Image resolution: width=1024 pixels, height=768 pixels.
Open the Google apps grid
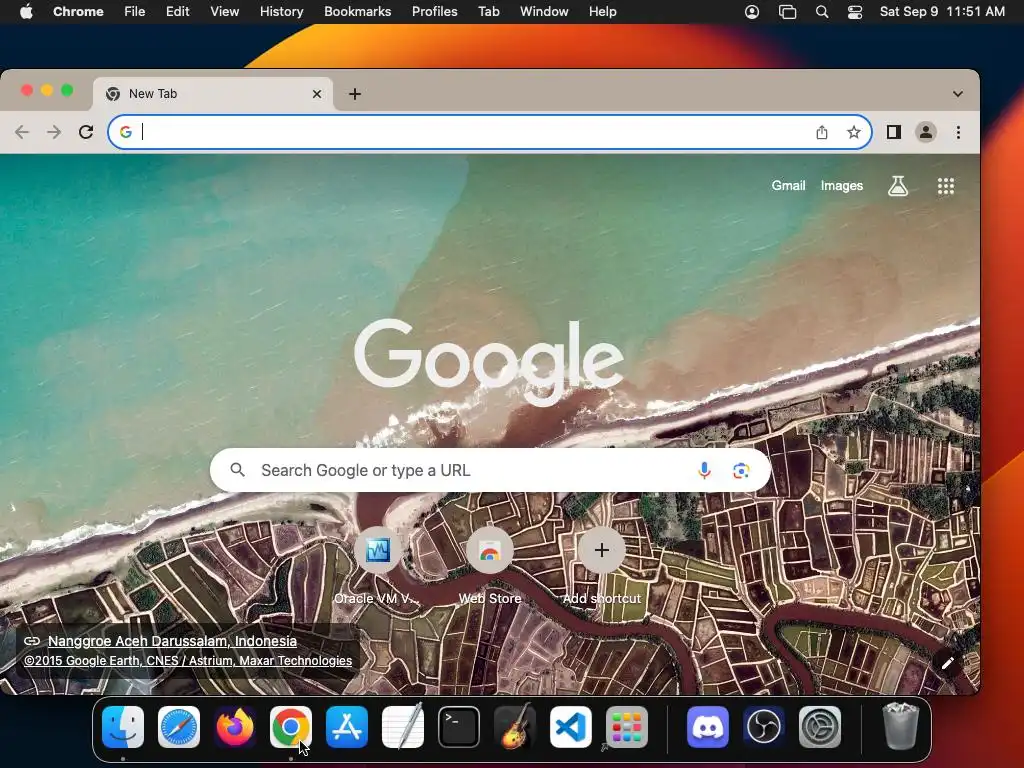click(x=946, y=186)
